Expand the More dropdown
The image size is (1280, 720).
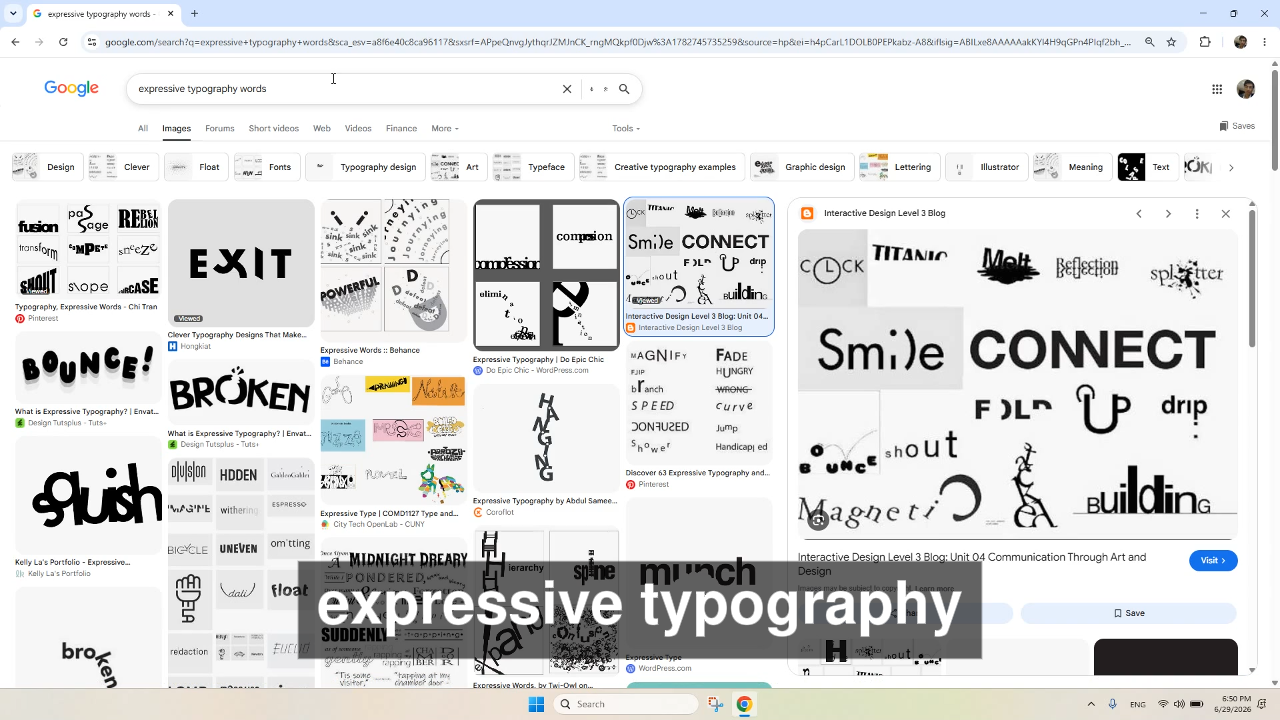click(x=445, y=128)
